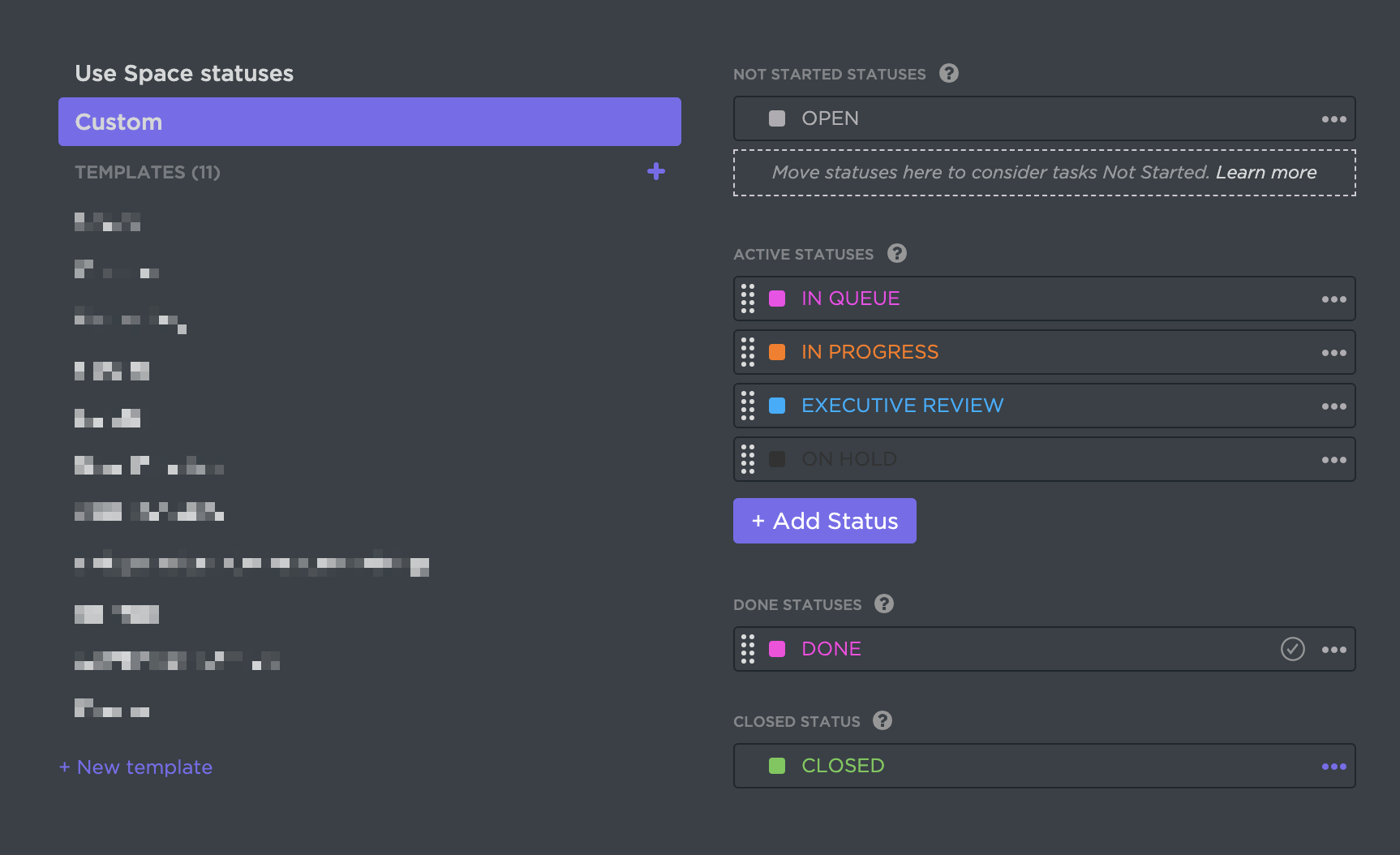Select the Custom statuses option

(369, 122)
